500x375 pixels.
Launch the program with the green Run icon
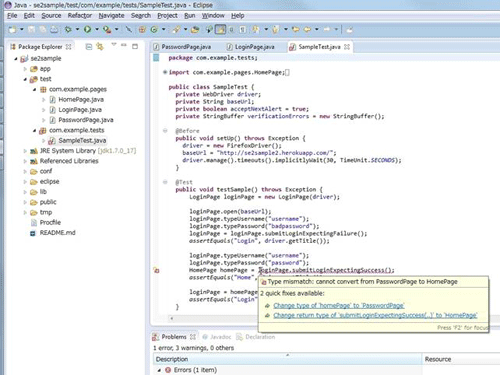click(87, 30)
